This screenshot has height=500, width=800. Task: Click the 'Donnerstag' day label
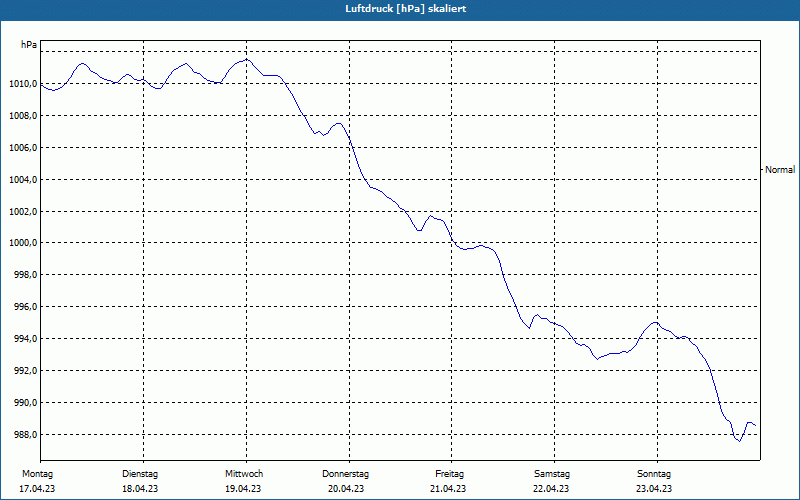coord(345,474)
